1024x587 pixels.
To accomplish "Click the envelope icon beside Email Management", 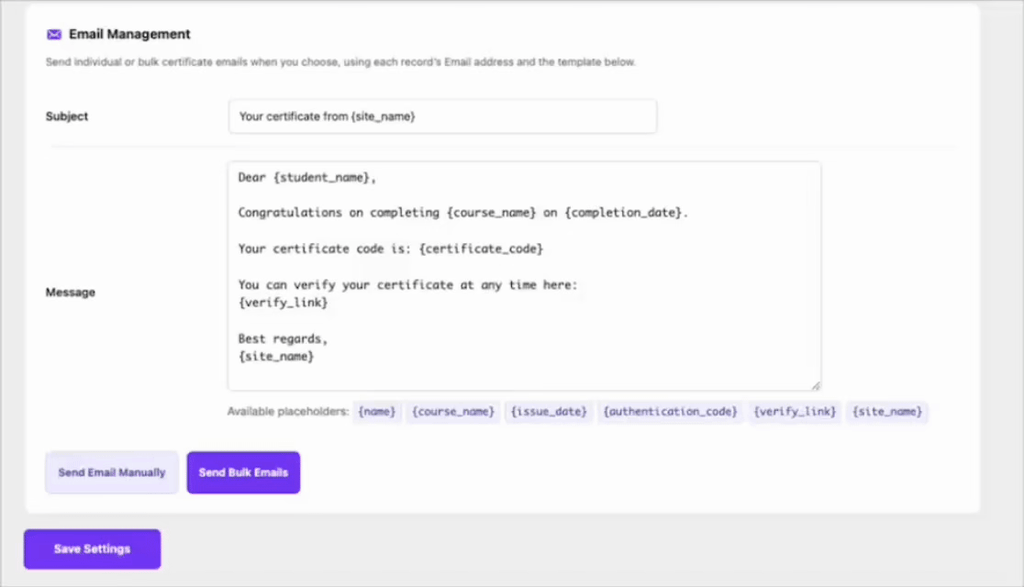I will 54,35.
